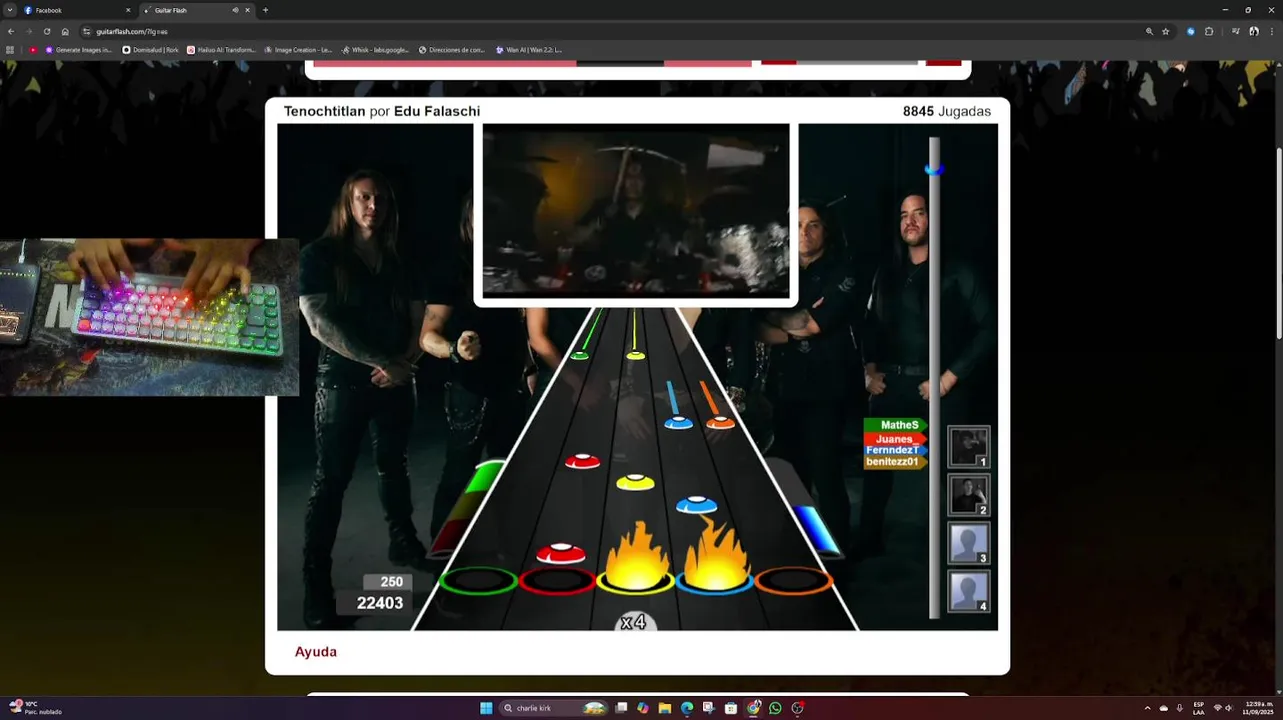Open Copilot from the taskbar
Image resolution: width=1283 pixels, height=720 pixels.
click(643, 708)
